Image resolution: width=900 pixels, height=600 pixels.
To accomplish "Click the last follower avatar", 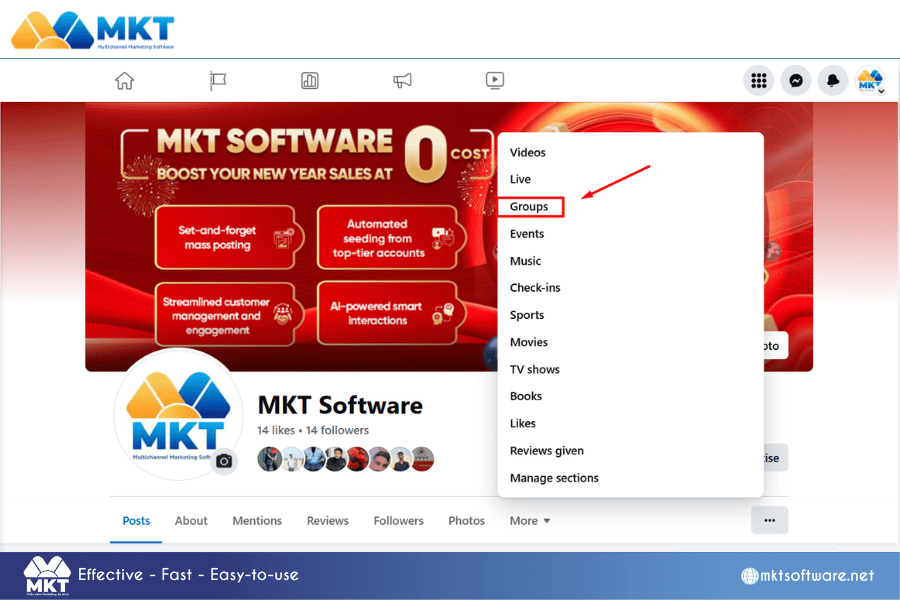I will click(423, 459).
